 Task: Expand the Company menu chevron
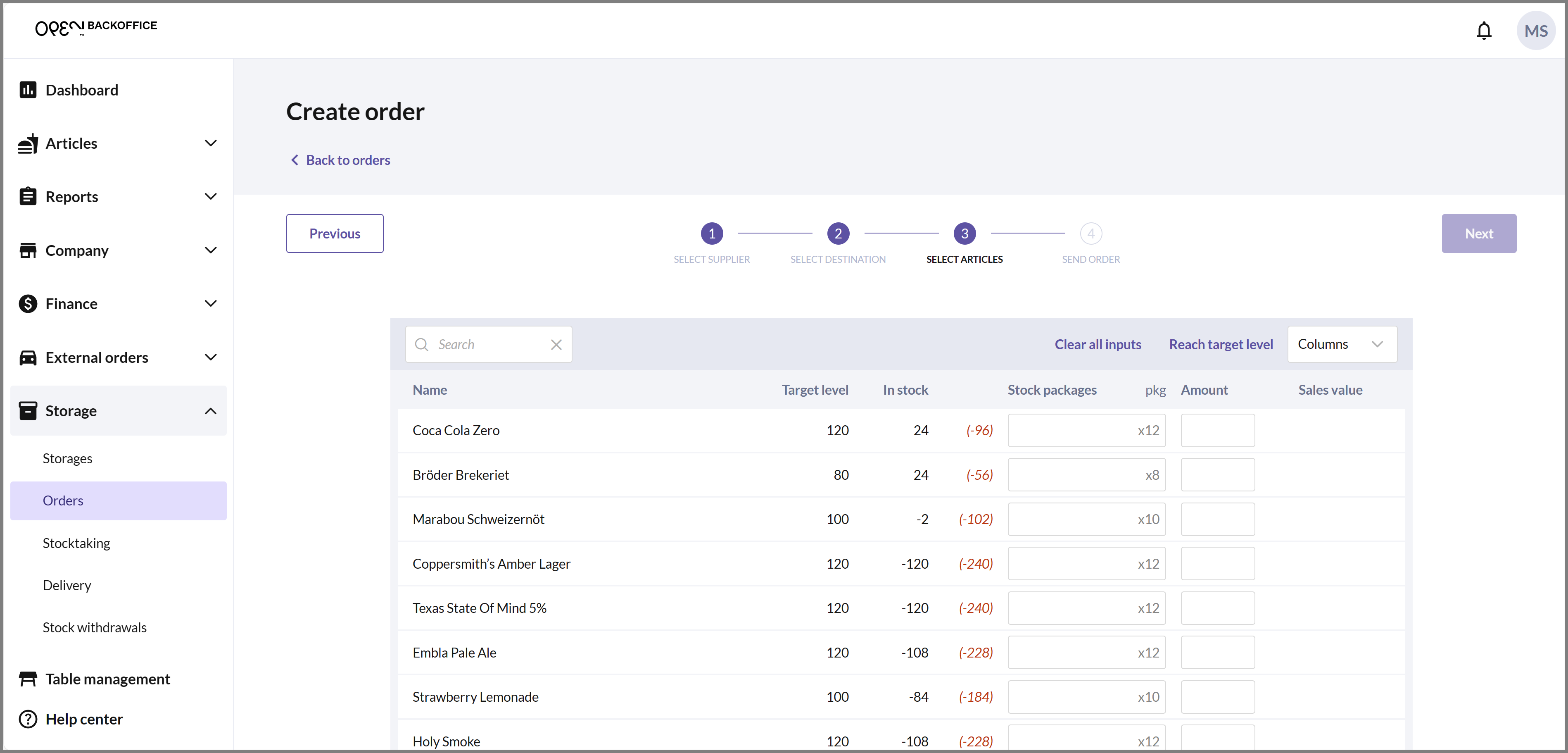pyautogui.click(x=211, y=250)
